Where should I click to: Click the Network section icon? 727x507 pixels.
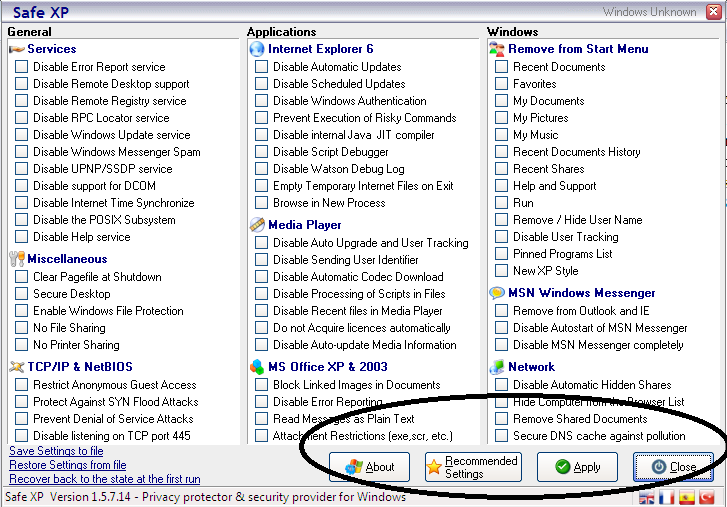tap(497, 367)
